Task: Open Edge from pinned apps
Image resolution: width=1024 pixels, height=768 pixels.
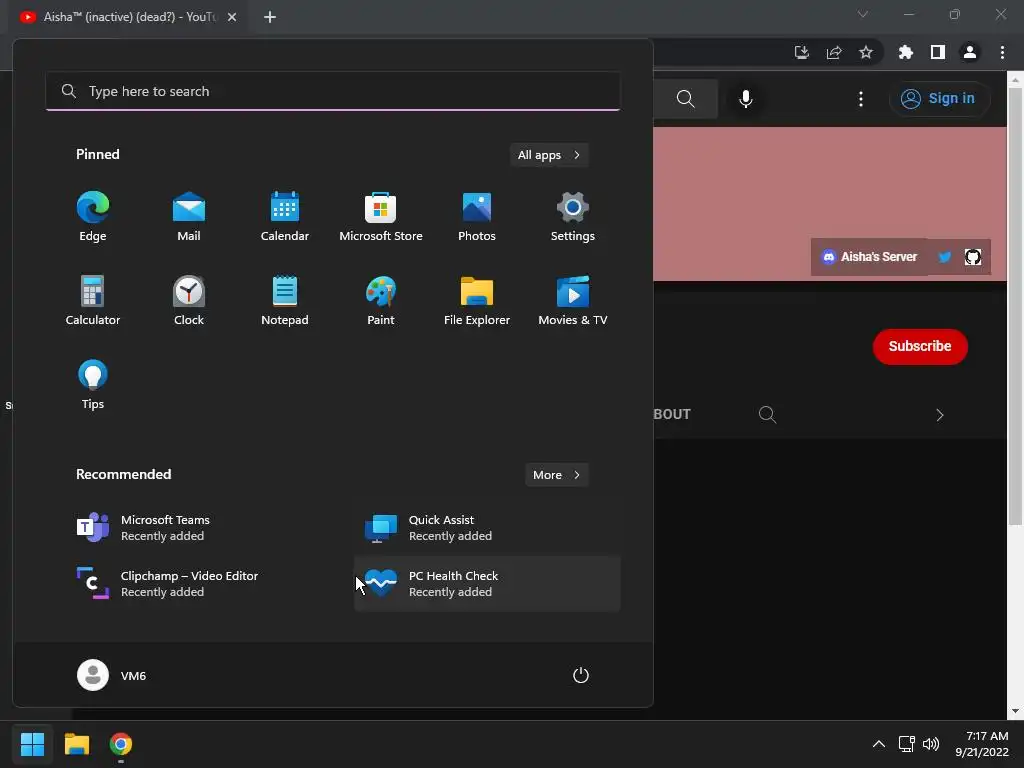Action: 93,217
